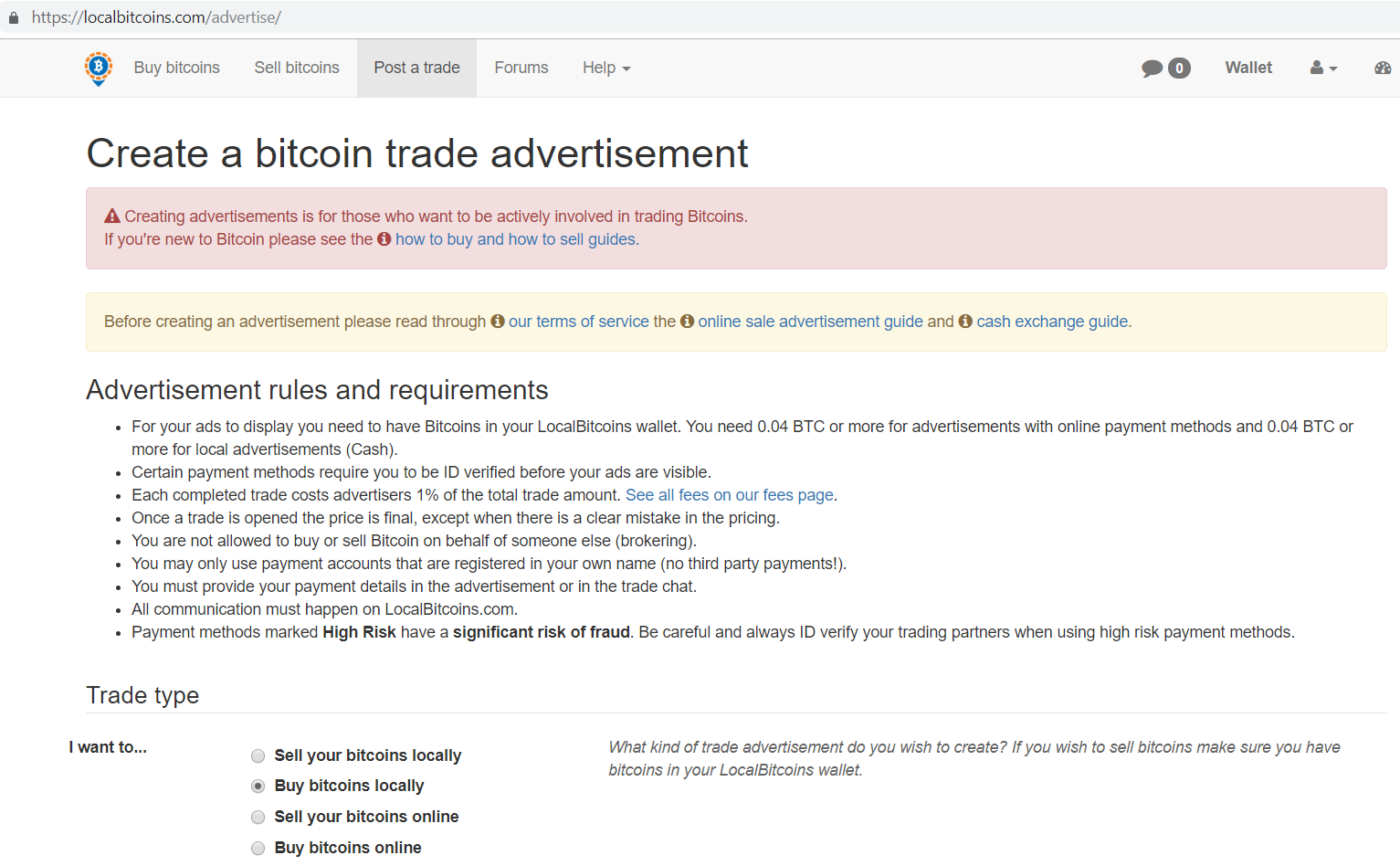Open the messages speech bubble icon
The image size is (1400, 866).
pos(1152,69)
